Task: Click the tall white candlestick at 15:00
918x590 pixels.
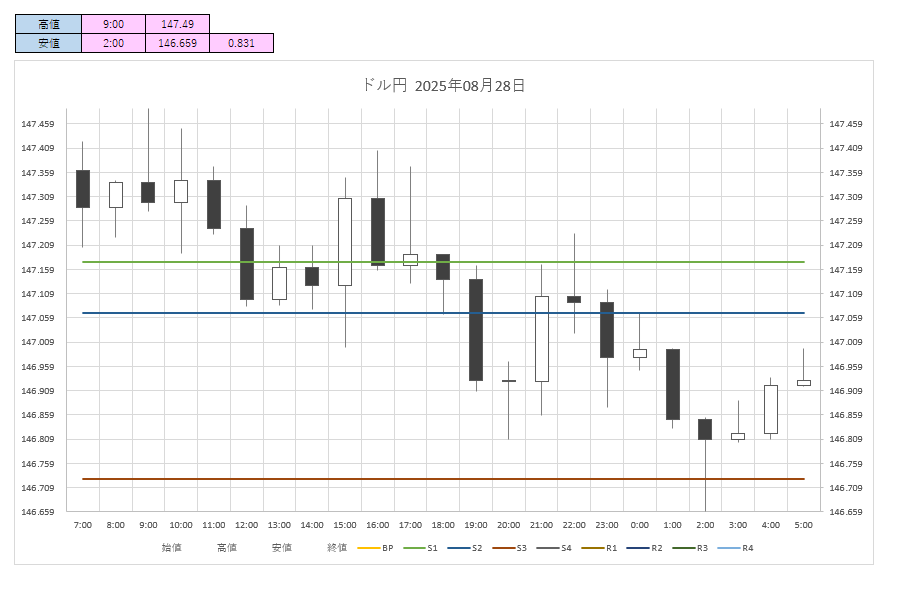Action: (x=345, y=242)
